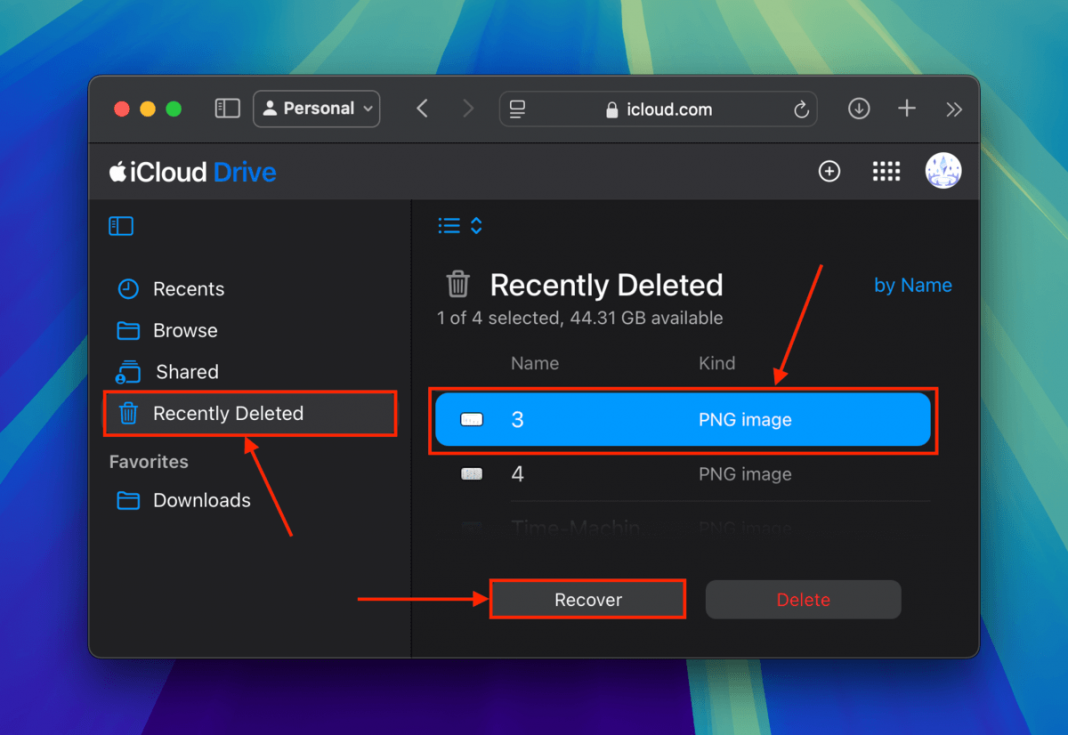Click the Recents clock icon

[x=128, y=289]
